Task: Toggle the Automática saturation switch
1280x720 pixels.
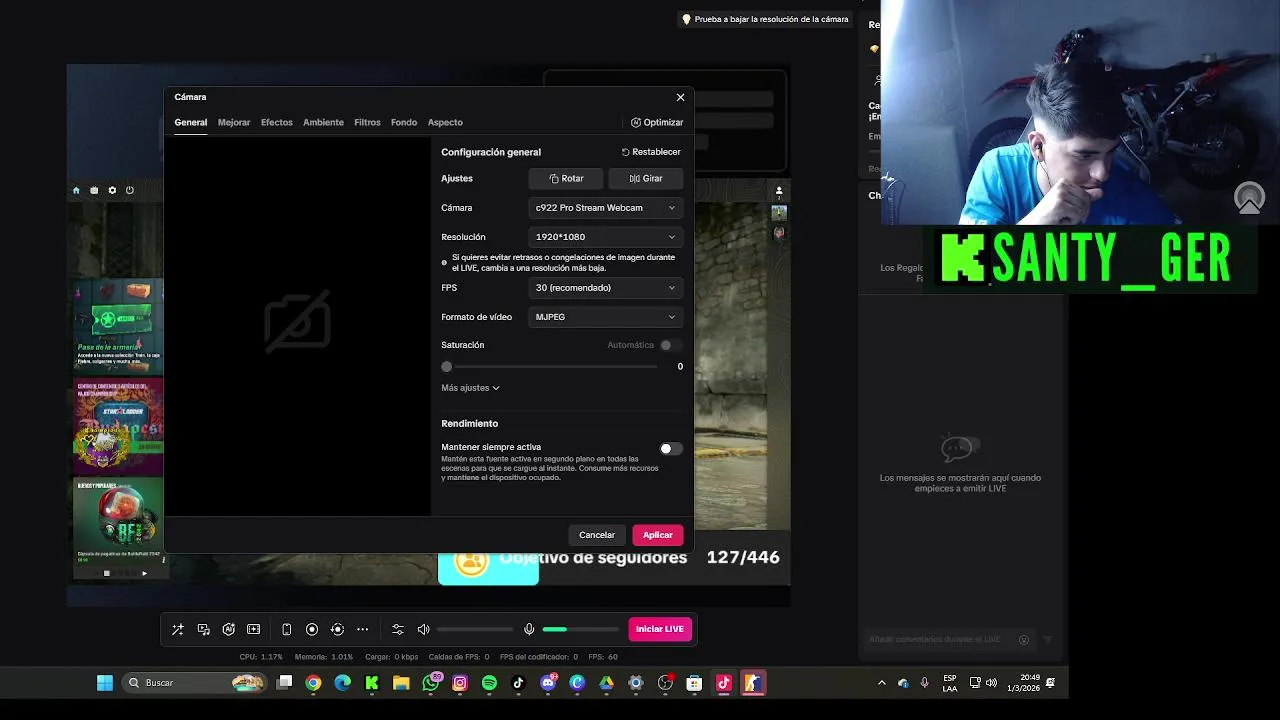Action: [x=670, y=345]
